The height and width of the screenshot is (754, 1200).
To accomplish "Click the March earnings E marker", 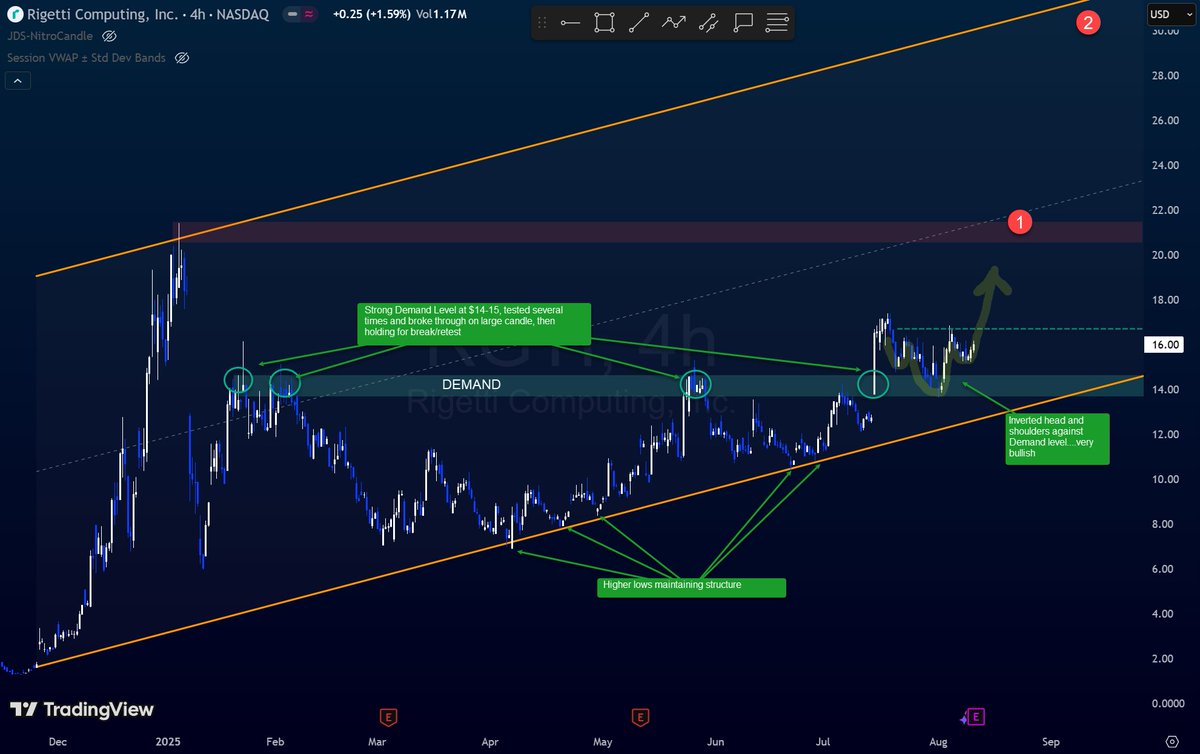I will (387, 716).
